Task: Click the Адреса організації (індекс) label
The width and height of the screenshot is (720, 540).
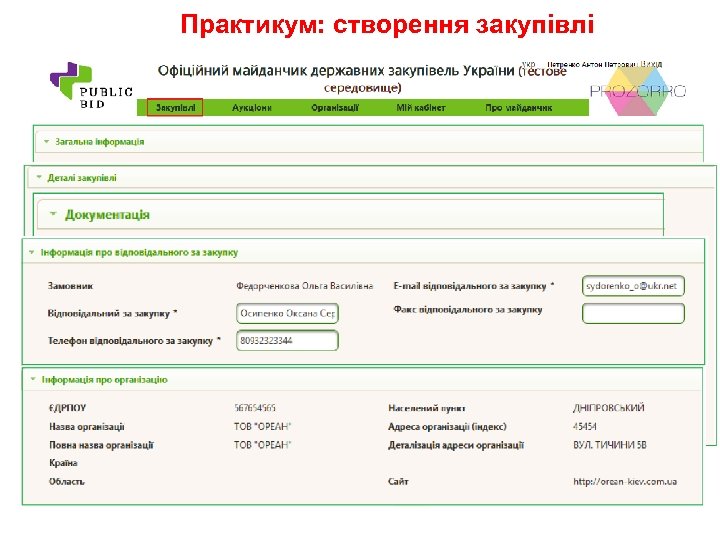Action: coord(447,427)
